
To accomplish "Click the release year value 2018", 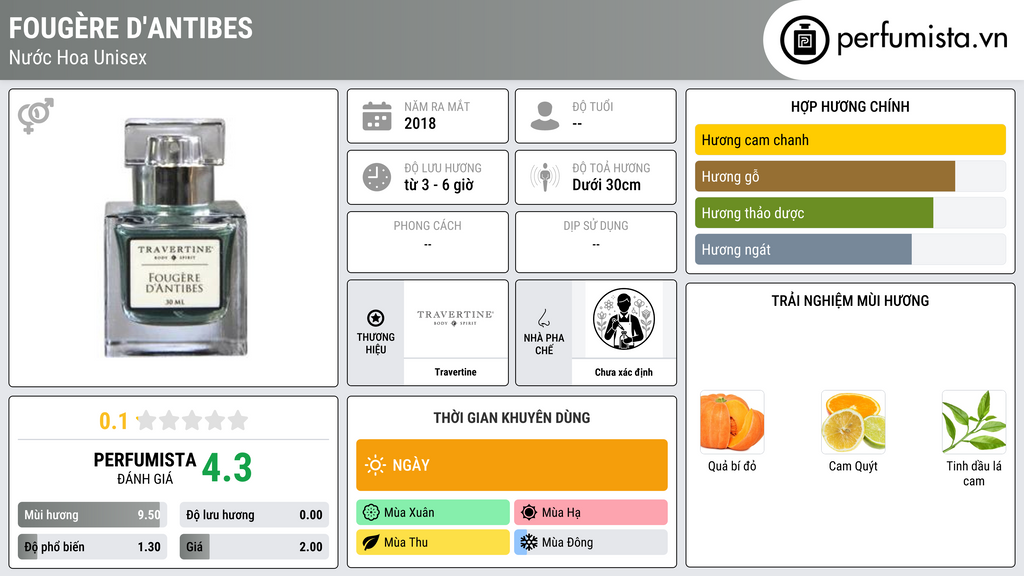I will click(x=420, y=123).
